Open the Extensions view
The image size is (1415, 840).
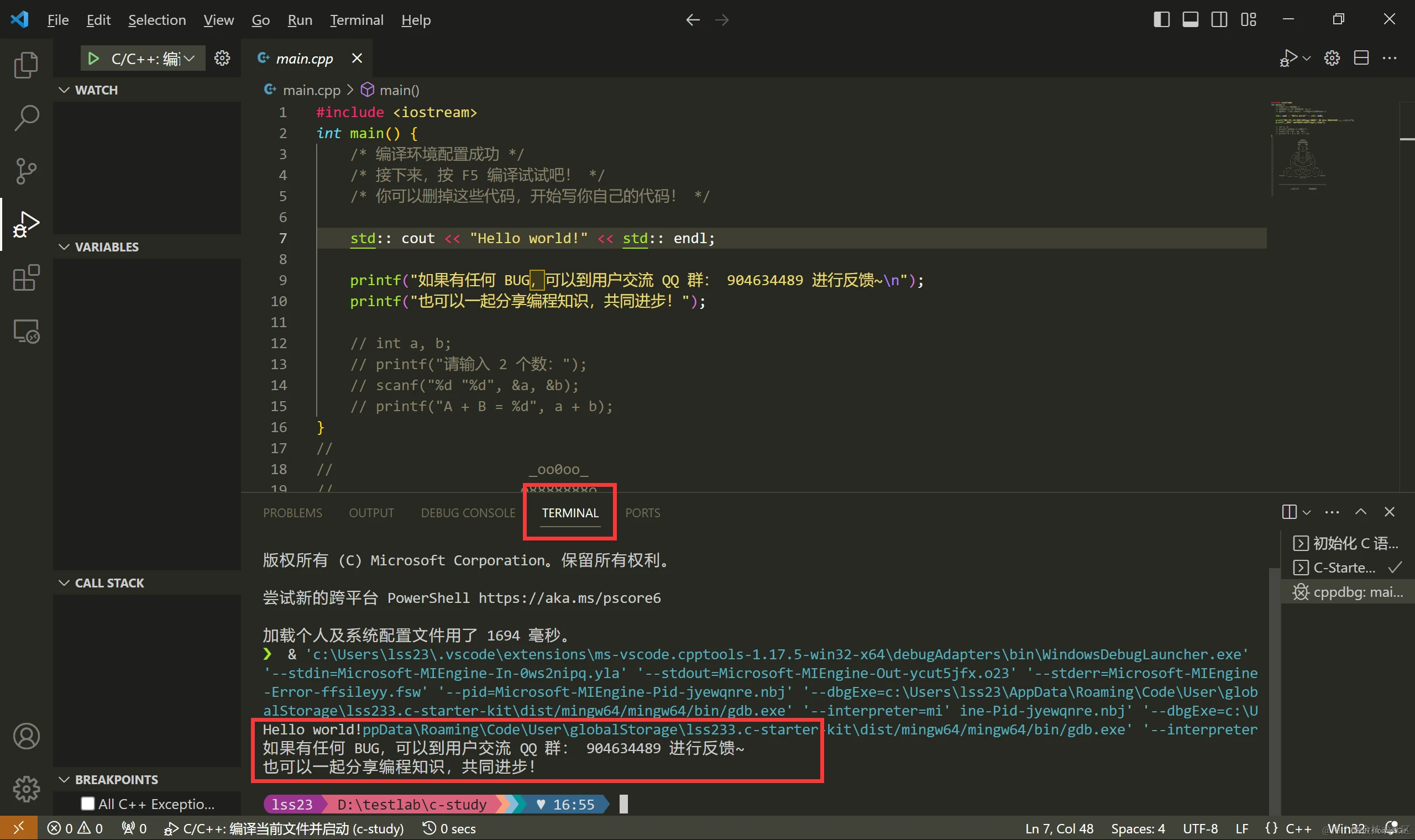tap(25, 277)
